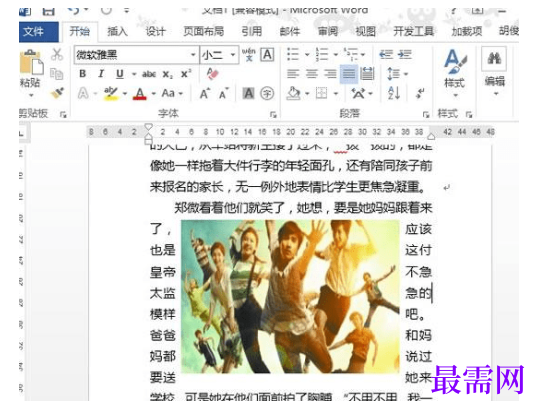Open the font size dropdown 小二
Viewport: 543px width, 411px height.
click(233, 55)
